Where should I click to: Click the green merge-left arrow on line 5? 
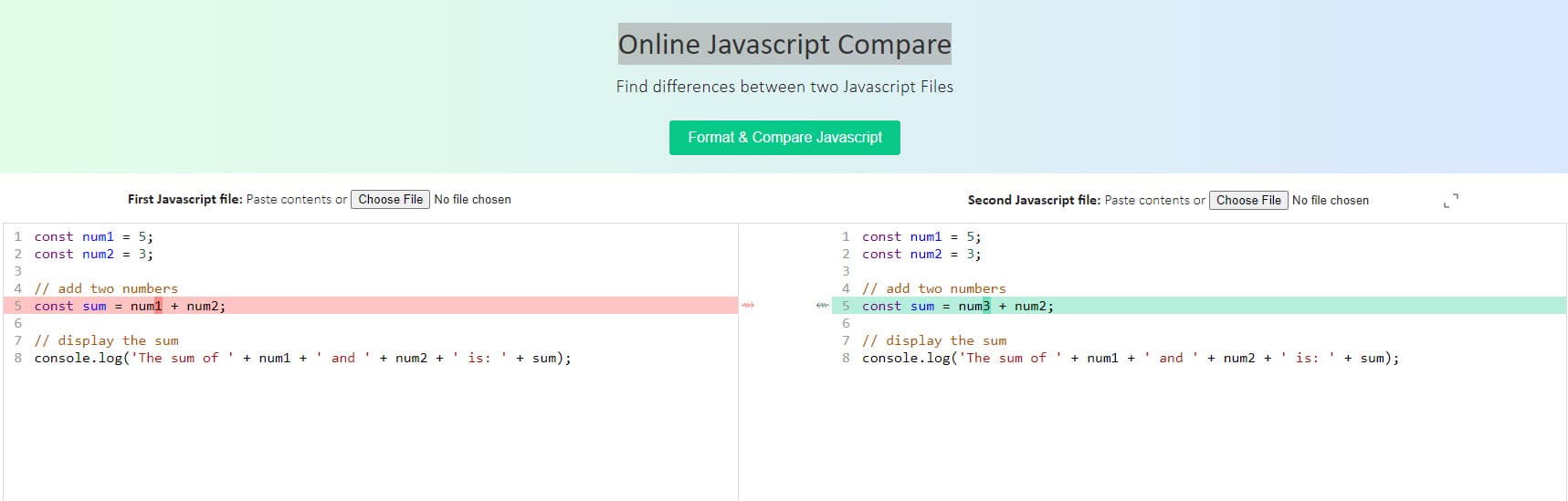[822, 305]
